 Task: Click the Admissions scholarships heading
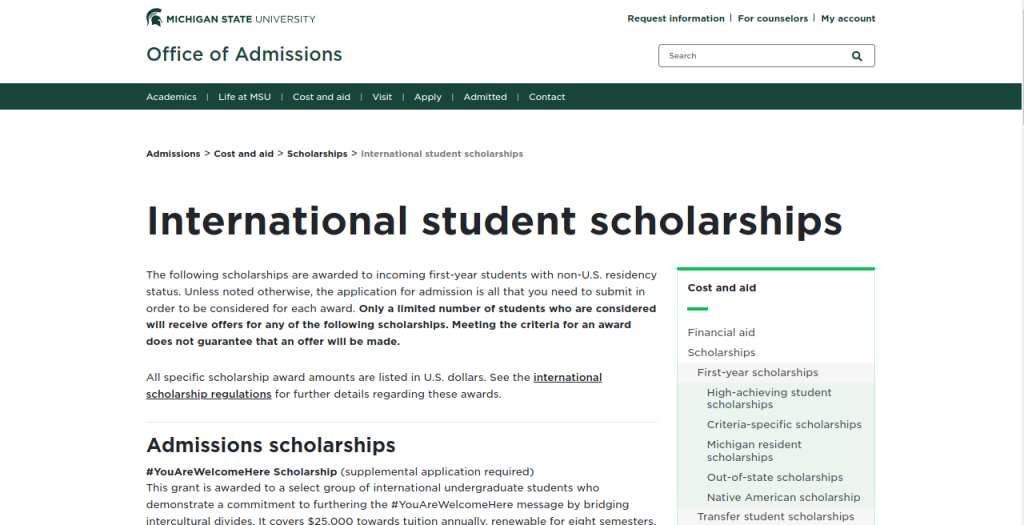tap(271, 445)
